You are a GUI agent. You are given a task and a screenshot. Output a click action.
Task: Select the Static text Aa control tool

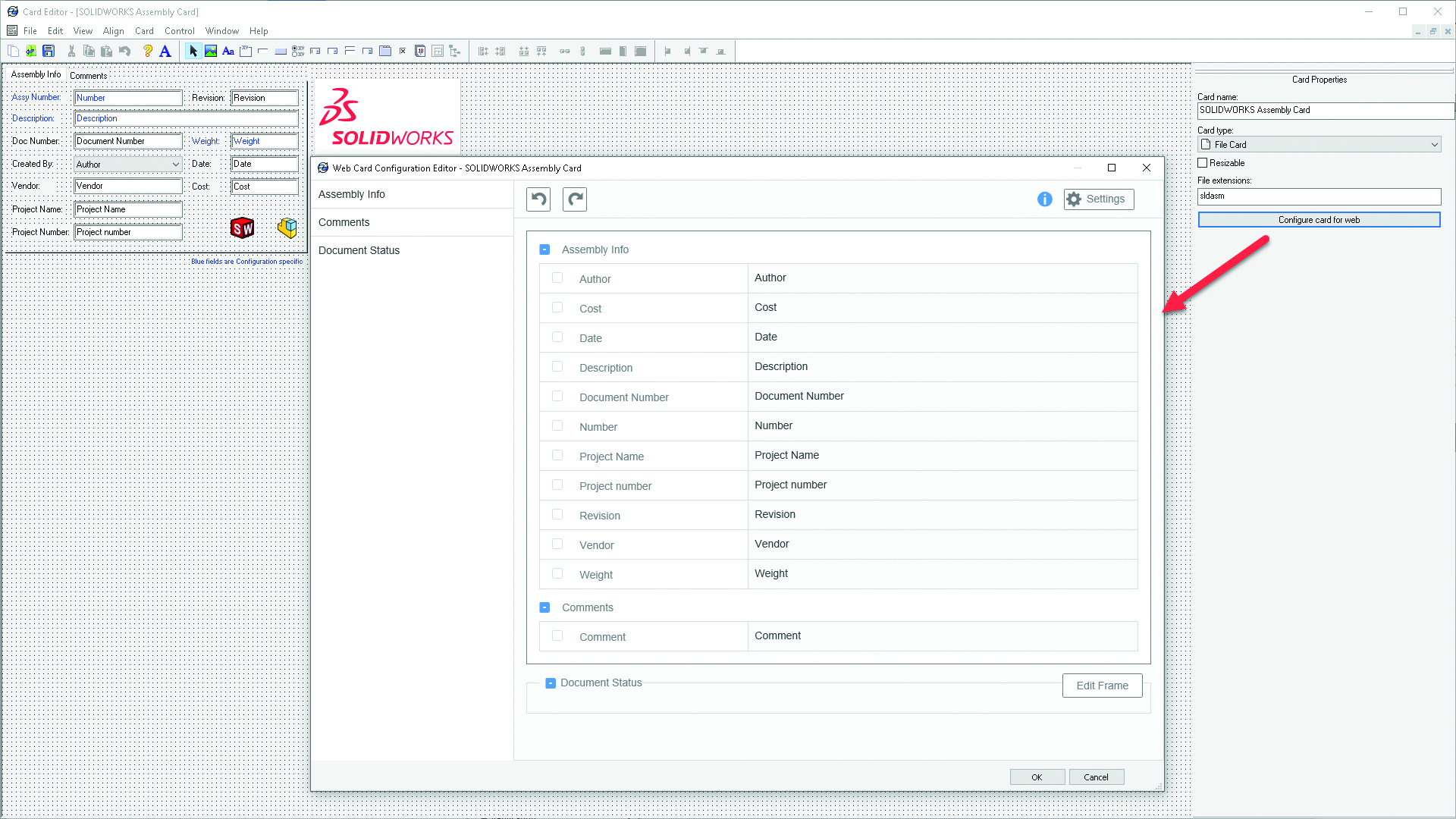tap(228, 52)
